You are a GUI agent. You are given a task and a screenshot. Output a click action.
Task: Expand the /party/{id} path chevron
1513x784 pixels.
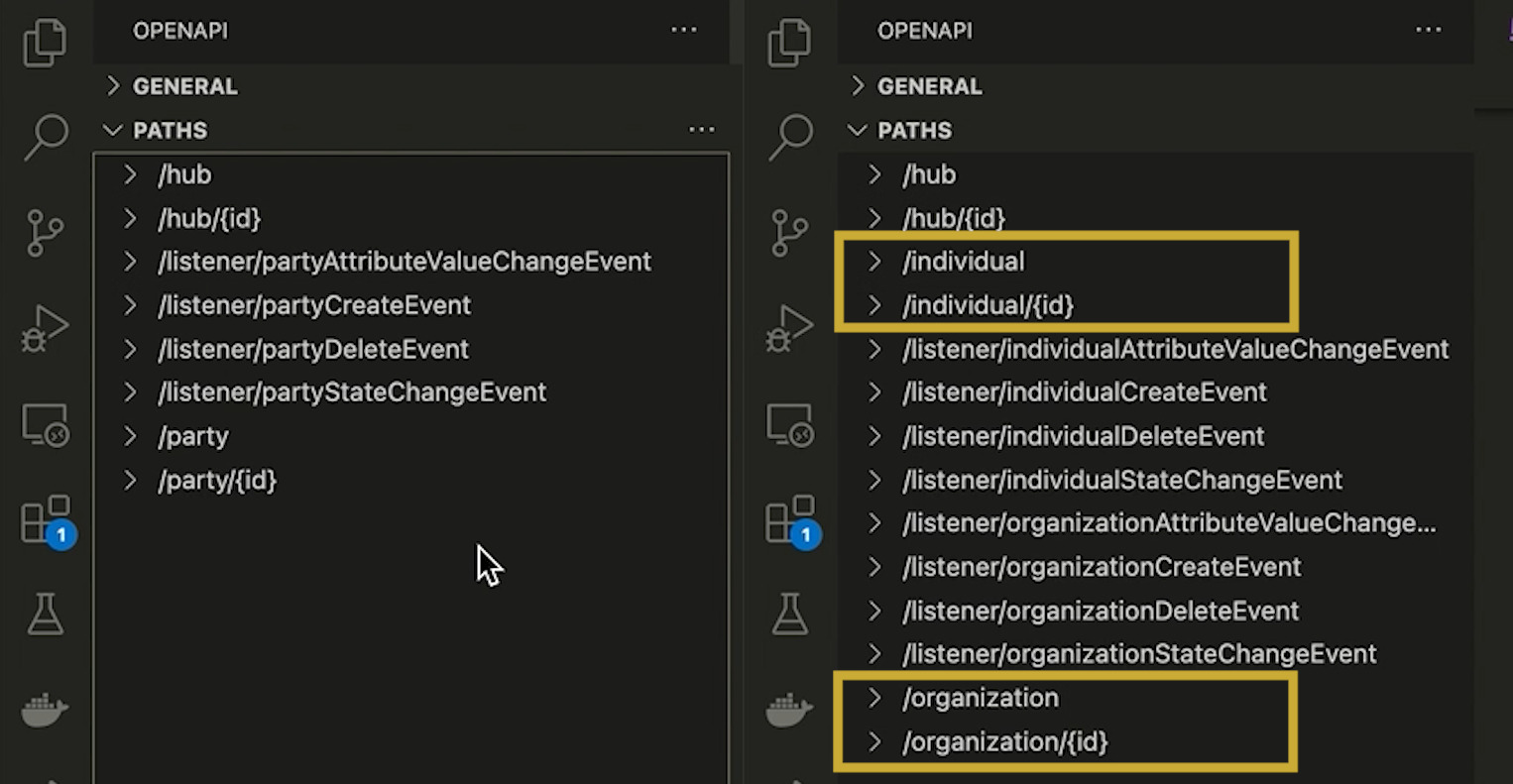point(130,481)
